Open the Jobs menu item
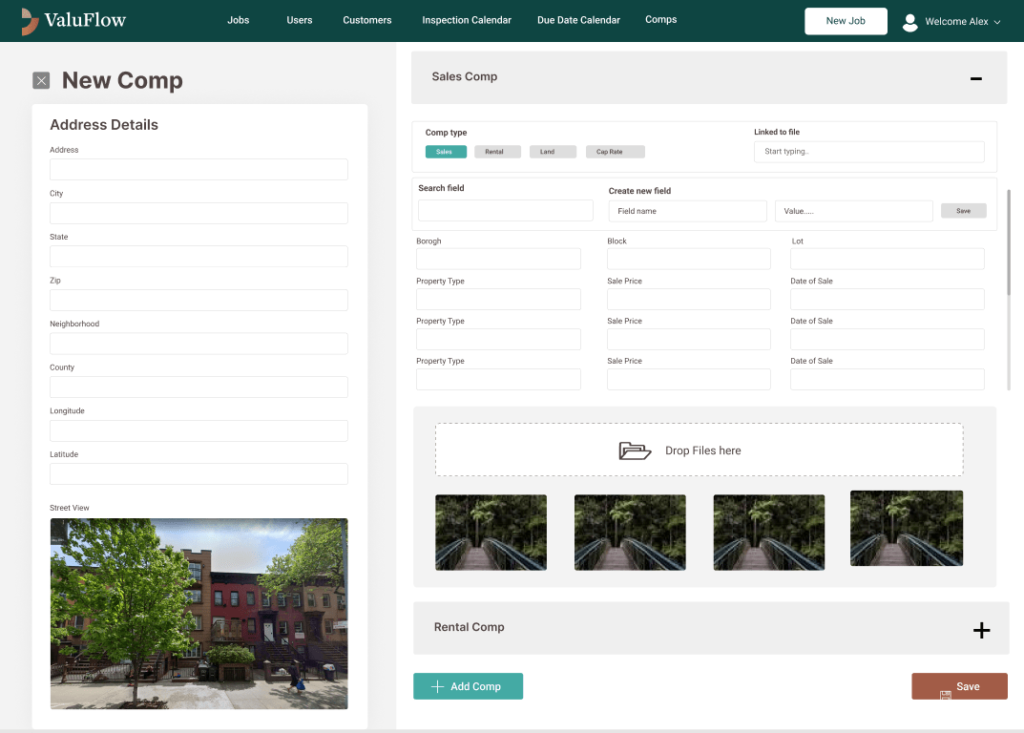This screenshot has width=1024, height=733. tap(238, 20)
